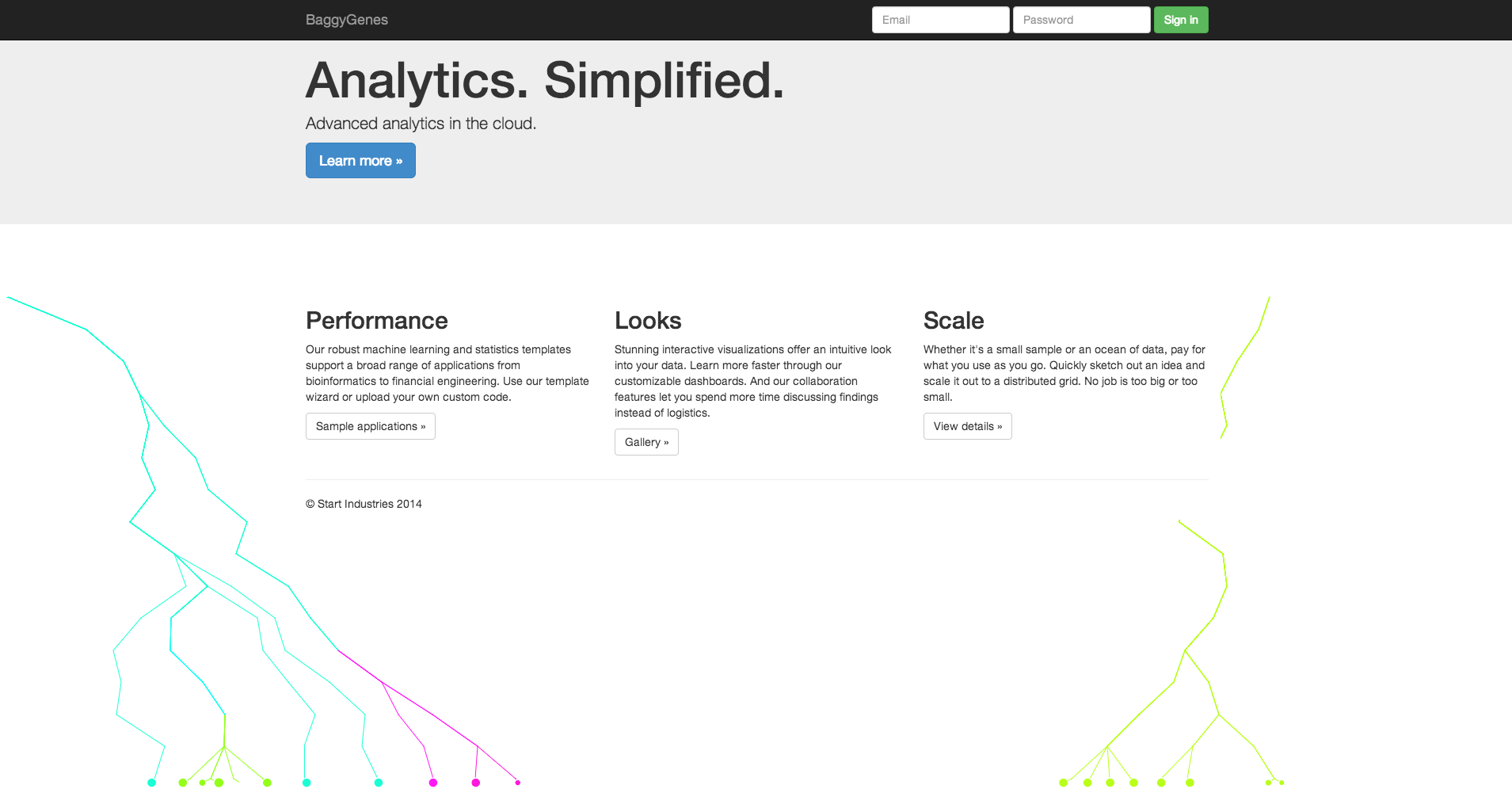Select the tiny rightmost magenta leaf node

pyautogui.click(x=518, y=783)
